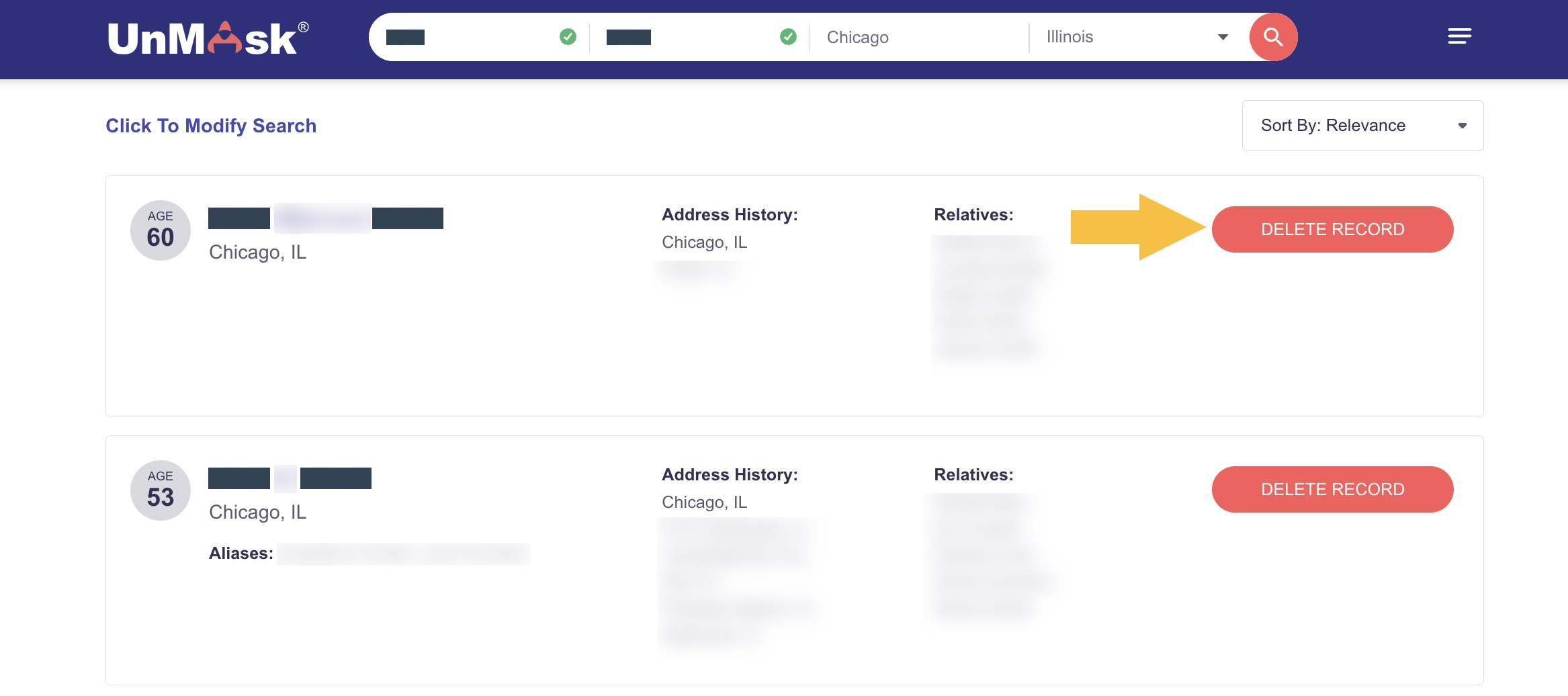The image size is (1568, 696).
Task: Click the Sort By dropdown arrow
Action: 1462,126
